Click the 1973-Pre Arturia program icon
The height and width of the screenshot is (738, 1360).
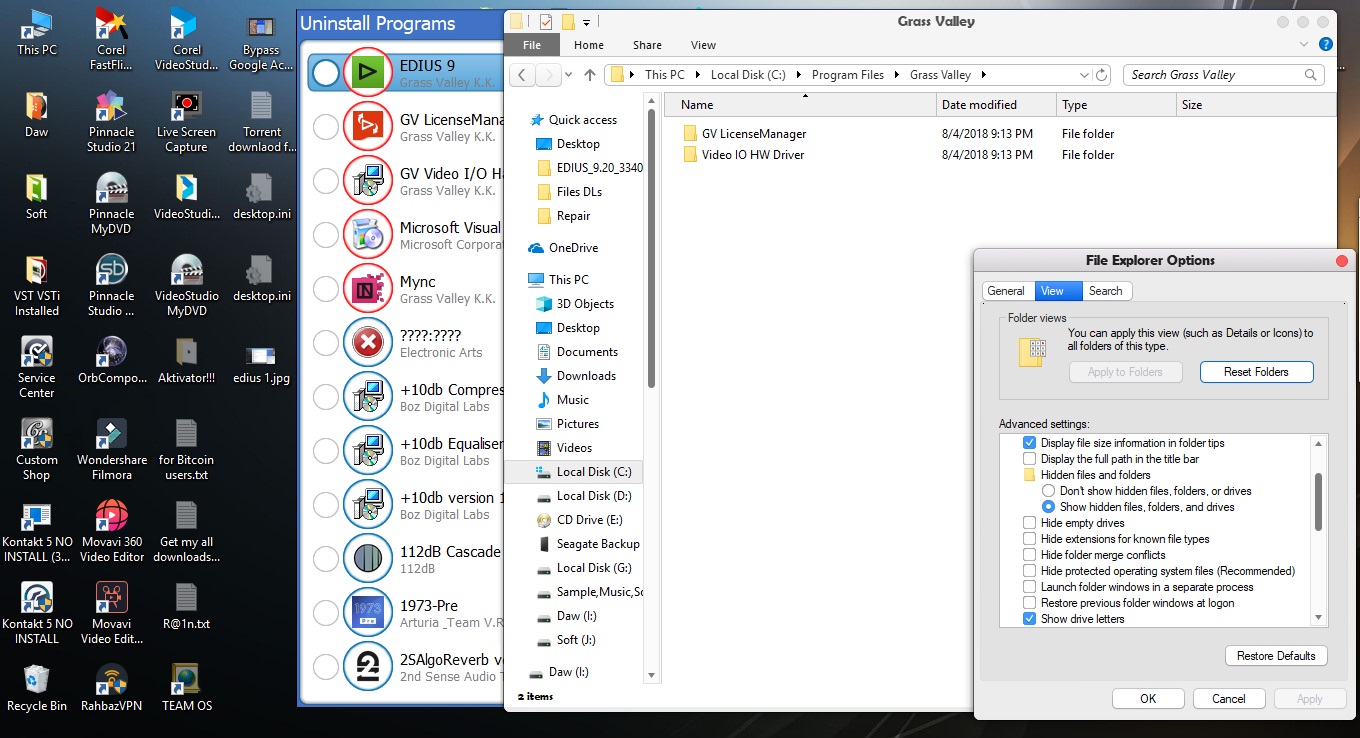[369, 613]
